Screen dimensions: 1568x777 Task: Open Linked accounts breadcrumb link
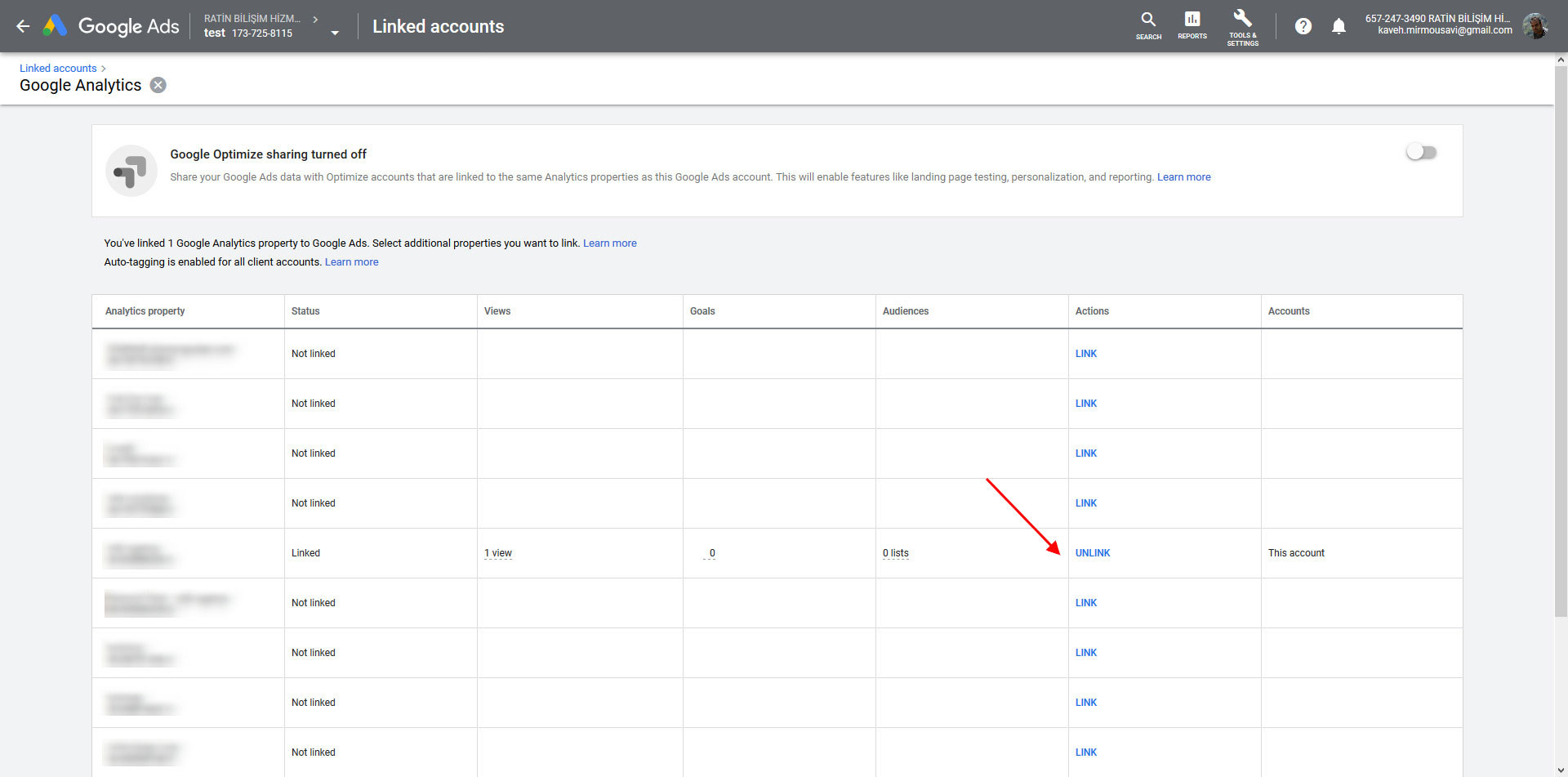coord(58,68)
